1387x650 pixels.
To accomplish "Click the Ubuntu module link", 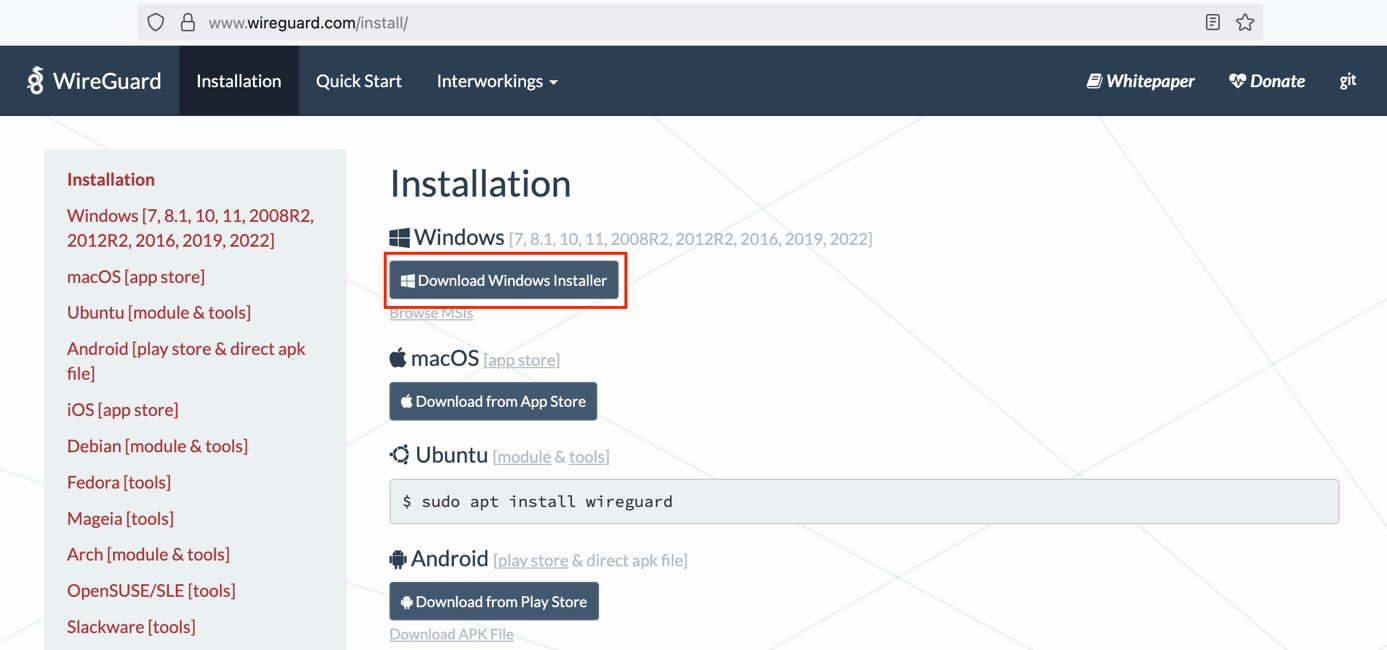I will 523,457.
